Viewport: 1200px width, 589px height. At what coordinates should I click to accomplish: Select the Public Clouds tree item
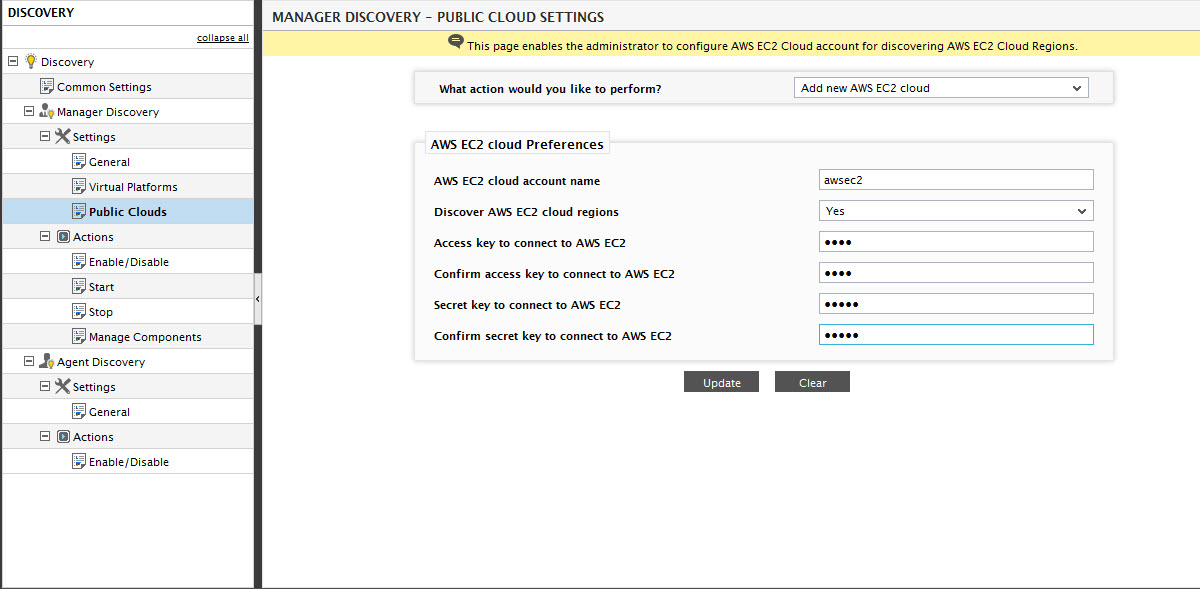[x=128, y=212]
